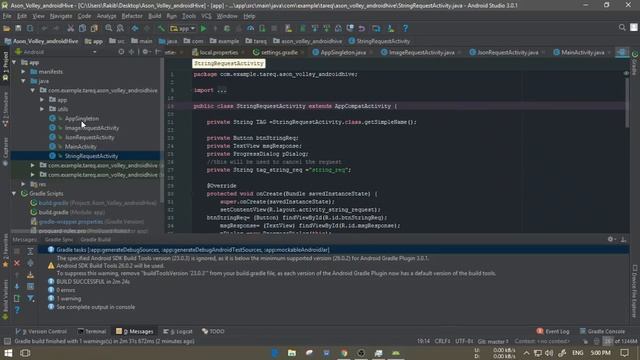Select the 'BUILD SUCCESSFUL' message row
This screenshot has height=360, width=640.
coord(93,282)
